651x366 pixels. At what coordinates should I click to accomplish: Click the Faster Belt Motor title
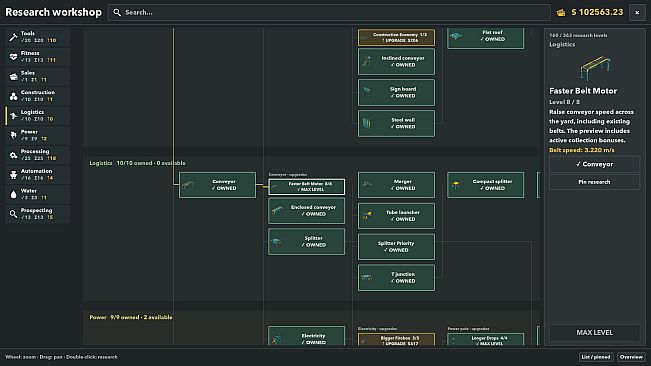click(x=583, y=91)
